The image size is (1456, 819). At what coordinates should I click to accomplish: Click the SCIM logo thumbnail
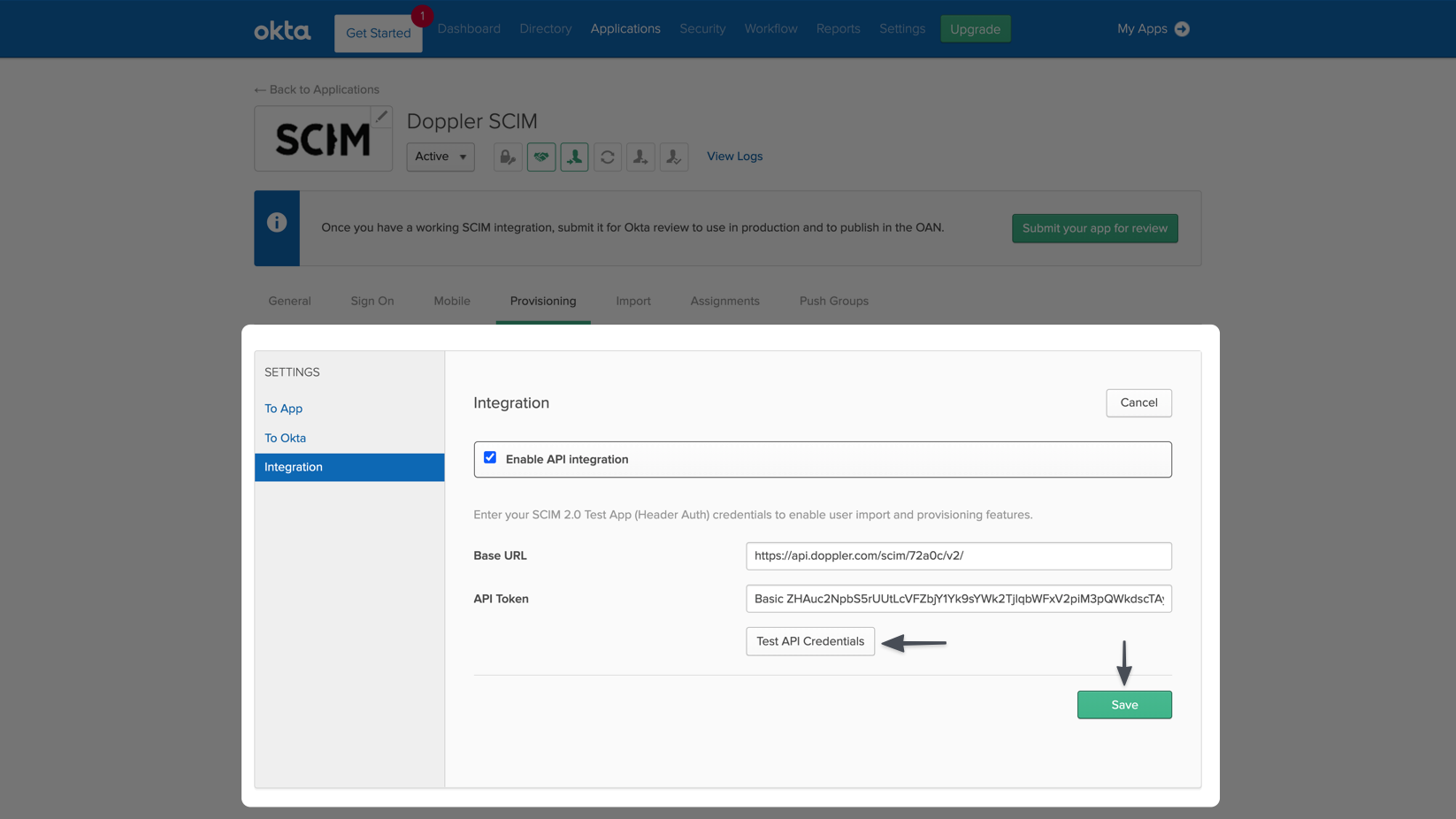[x=323, y=139]
